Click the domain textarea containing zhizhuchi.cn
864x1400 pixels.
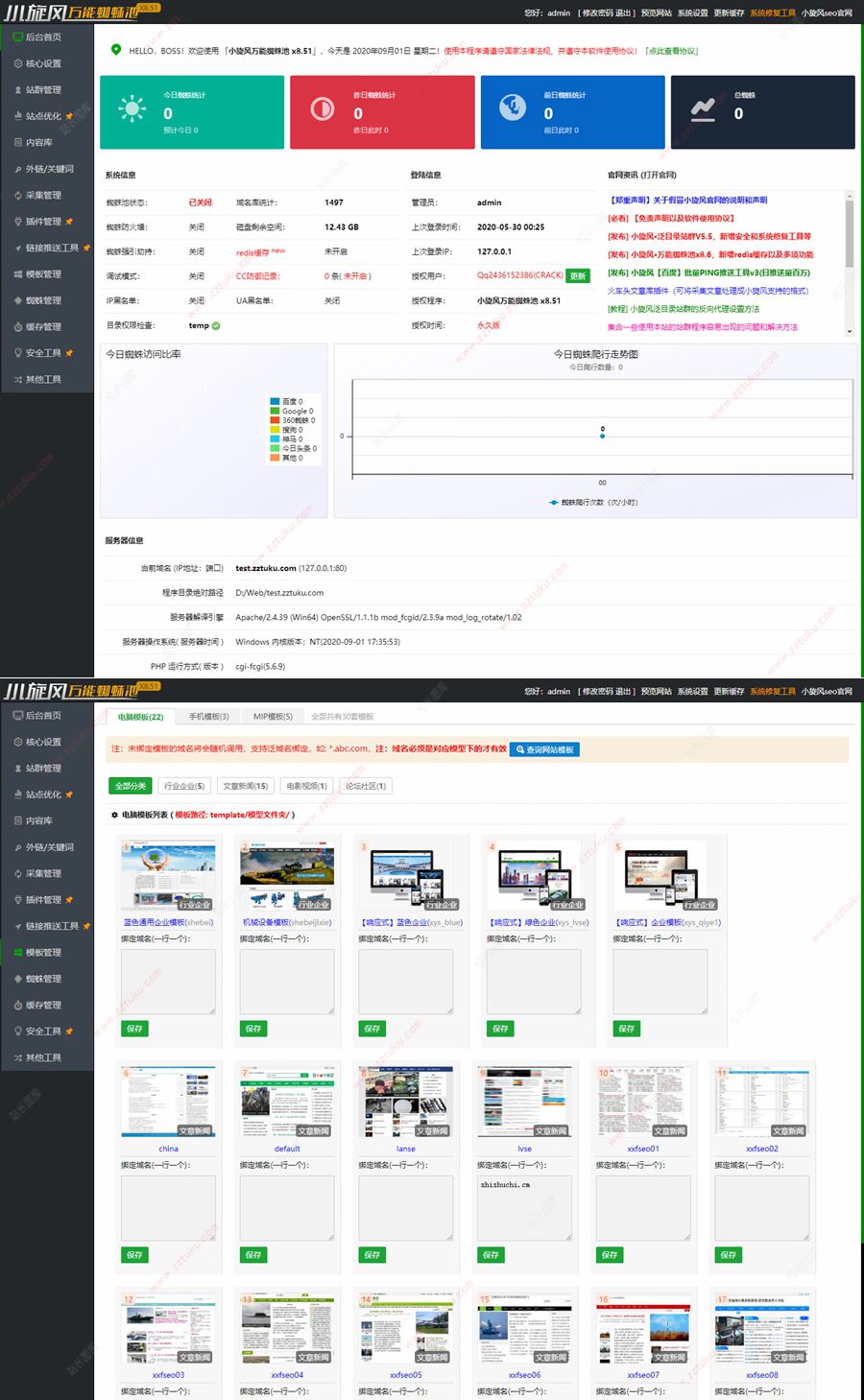524,1207
